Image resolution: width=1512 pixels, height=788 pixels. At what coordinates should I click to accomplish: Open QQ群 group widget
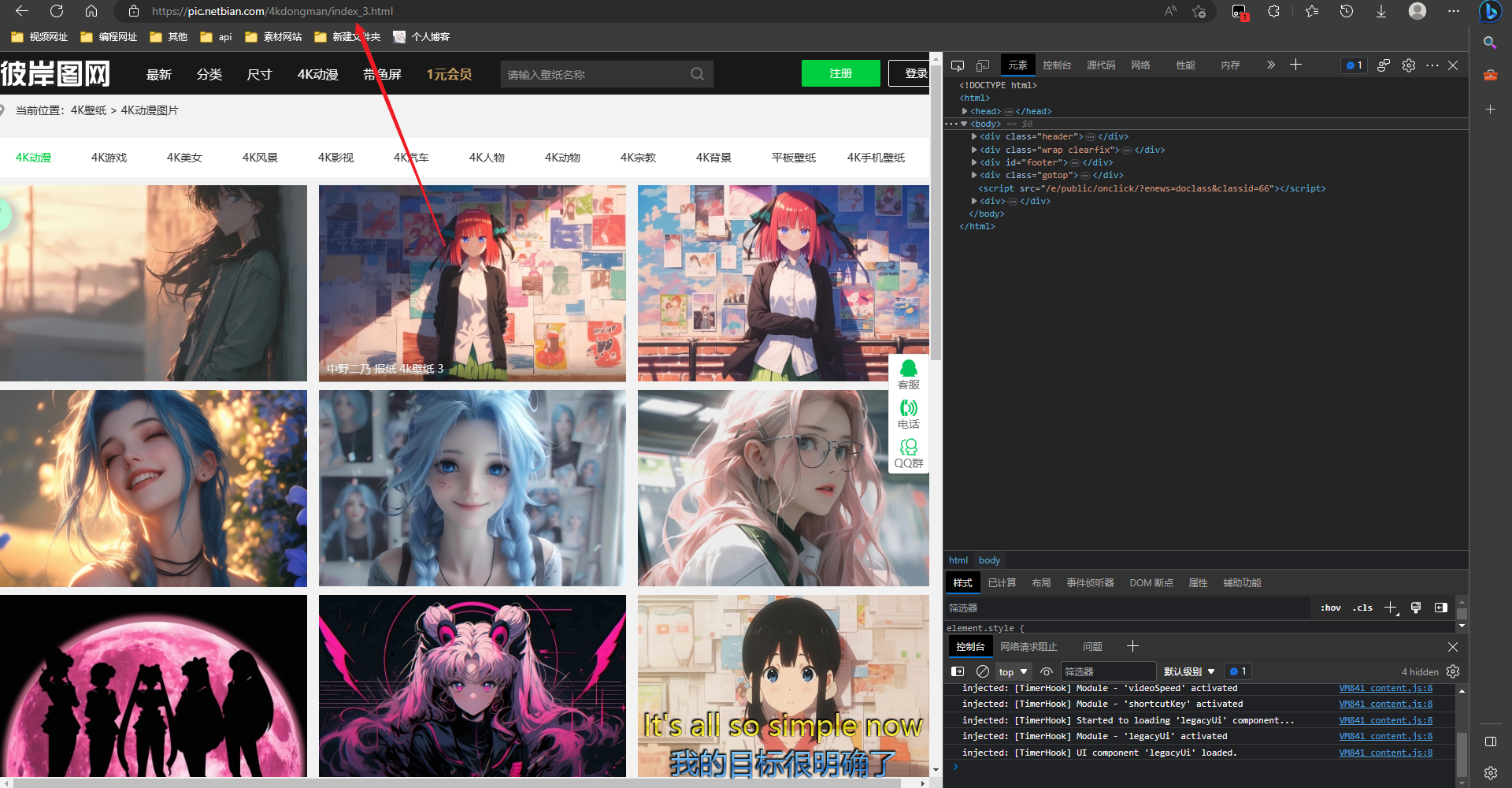(x=909, y=453)
